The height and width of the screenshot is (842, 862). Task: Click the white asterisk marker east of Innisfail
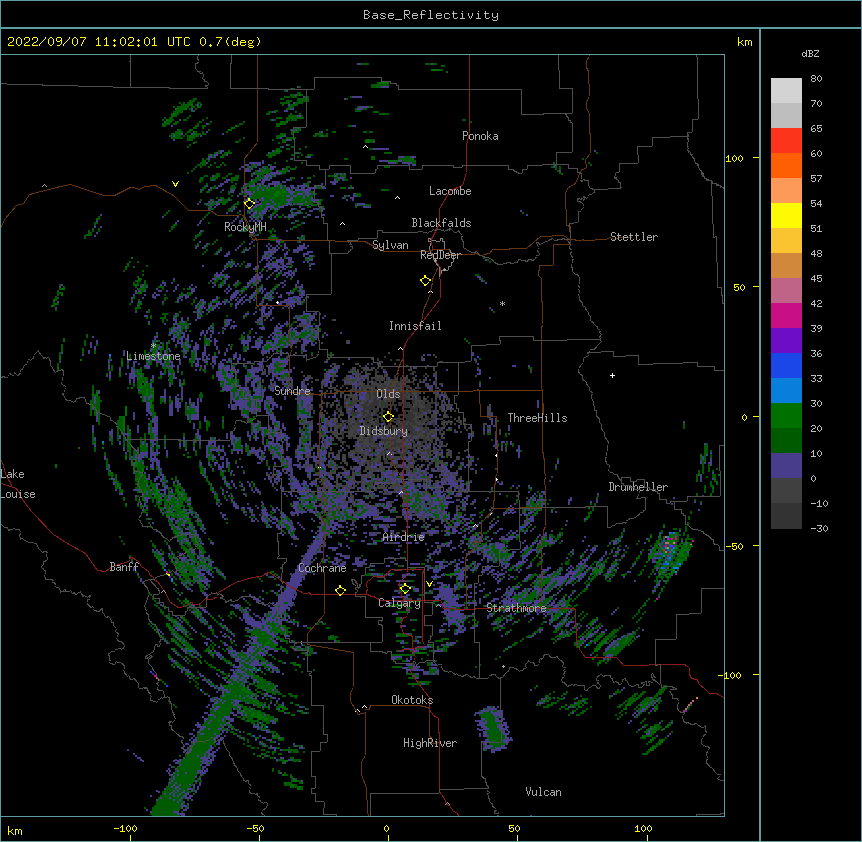(x=502, y=304)
